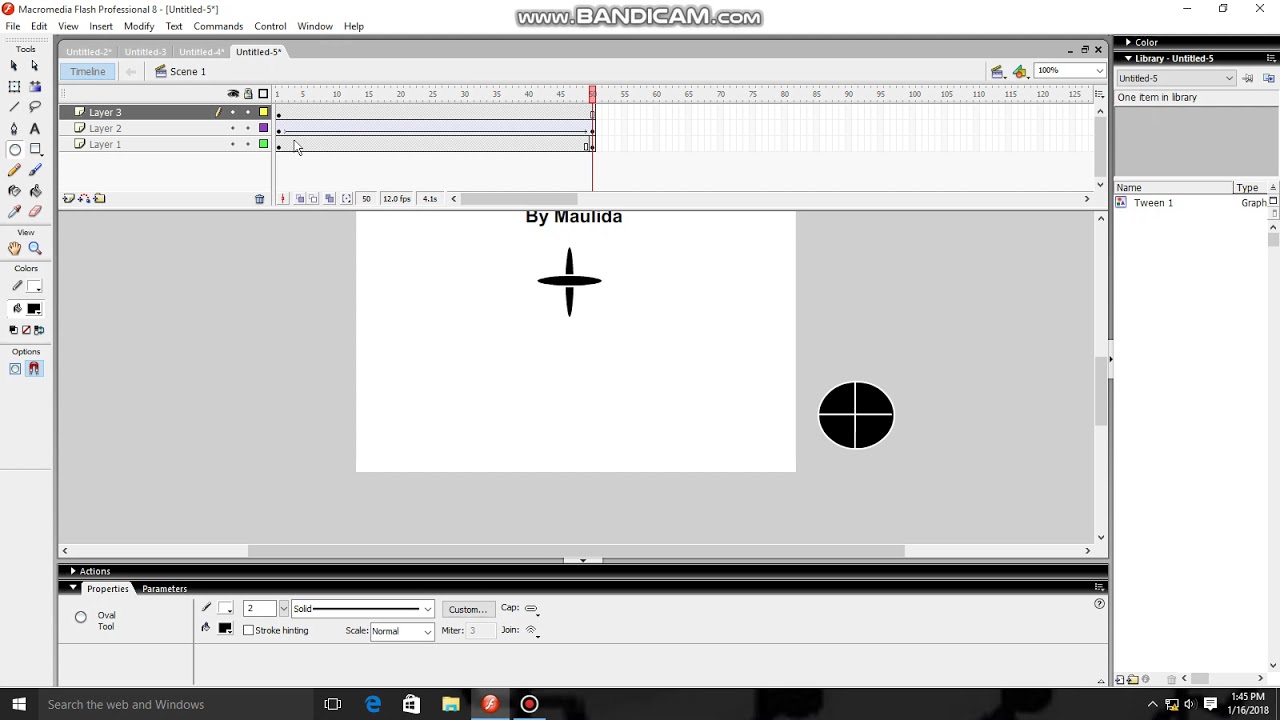
Task: Click the Custom... stroke button
Action: pyautogui.click(x=467, y=609)
